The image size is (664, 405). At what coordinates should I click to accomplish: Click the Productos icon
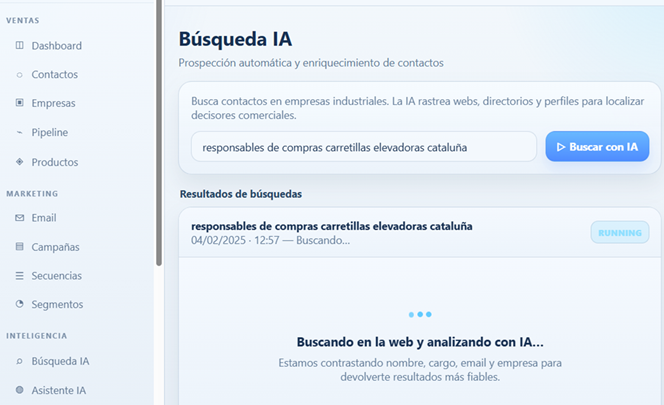pos(20,162)
